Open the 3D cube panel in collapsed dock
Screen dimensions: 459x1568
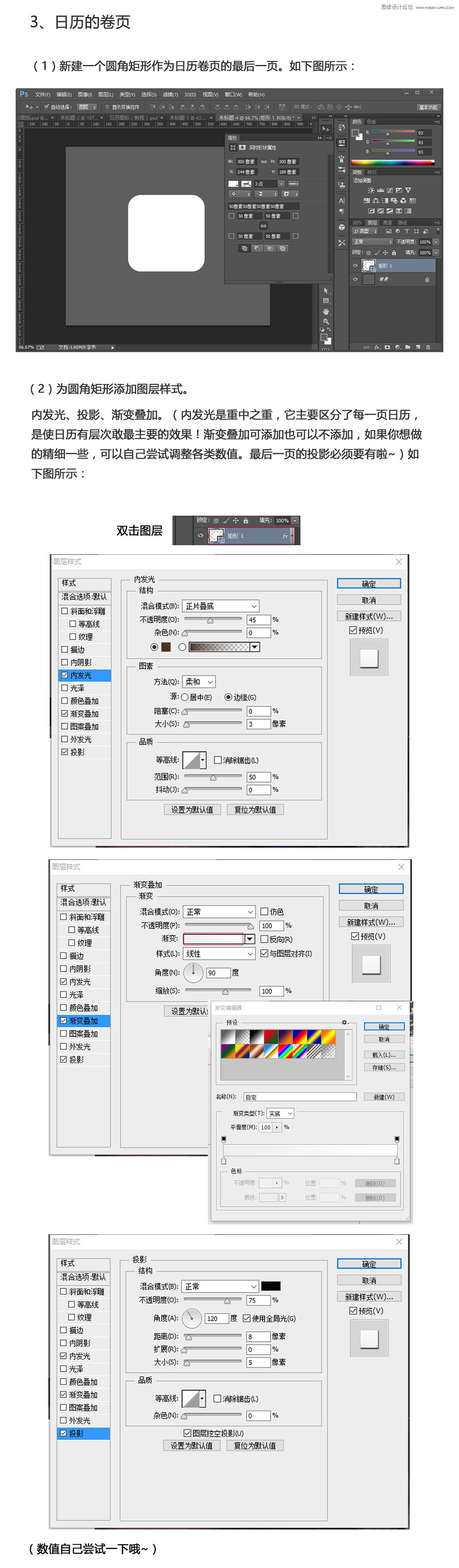(x=342, y=227)
